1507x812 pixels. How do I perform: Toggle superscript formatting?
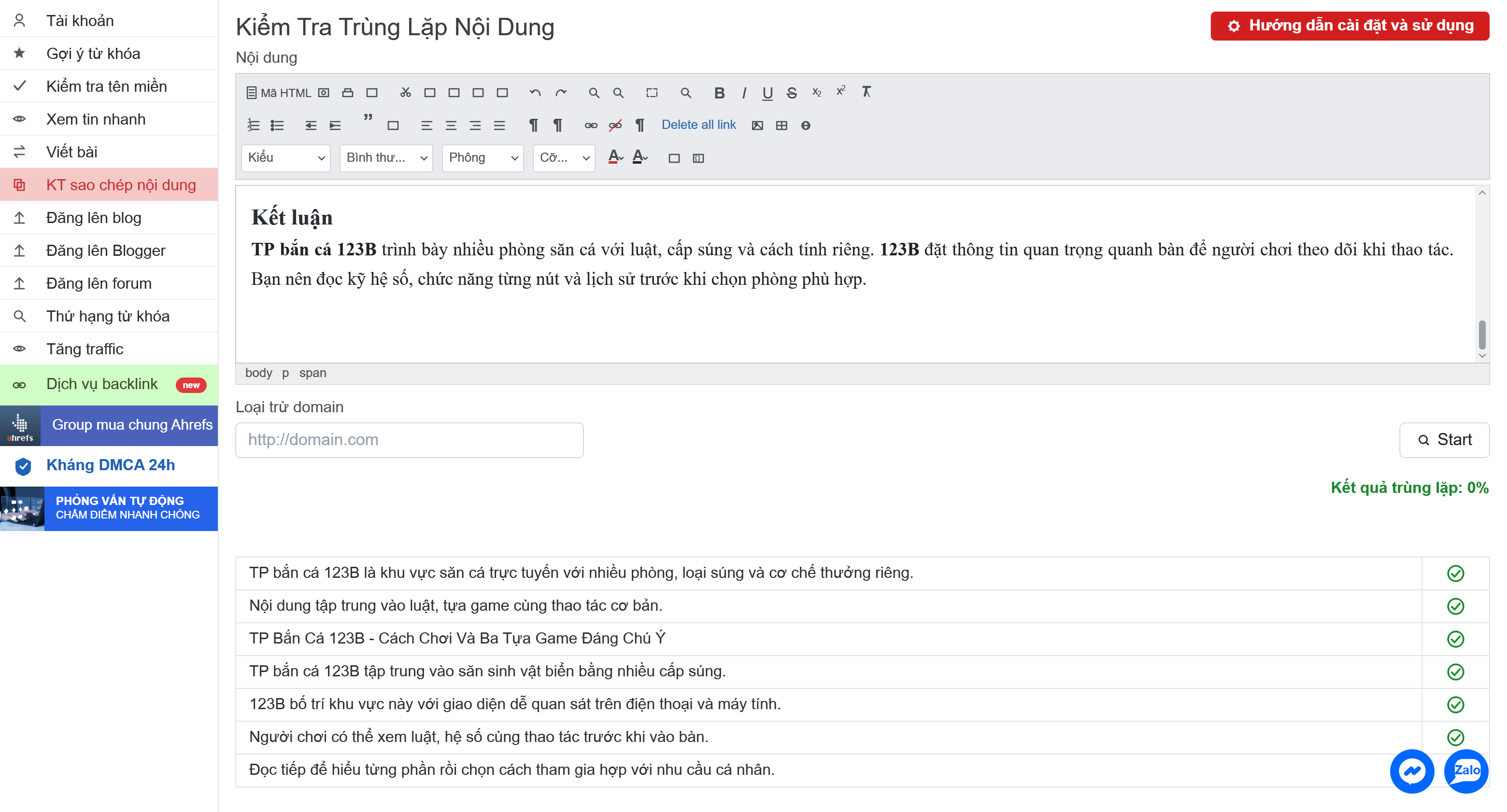point(840,91)
